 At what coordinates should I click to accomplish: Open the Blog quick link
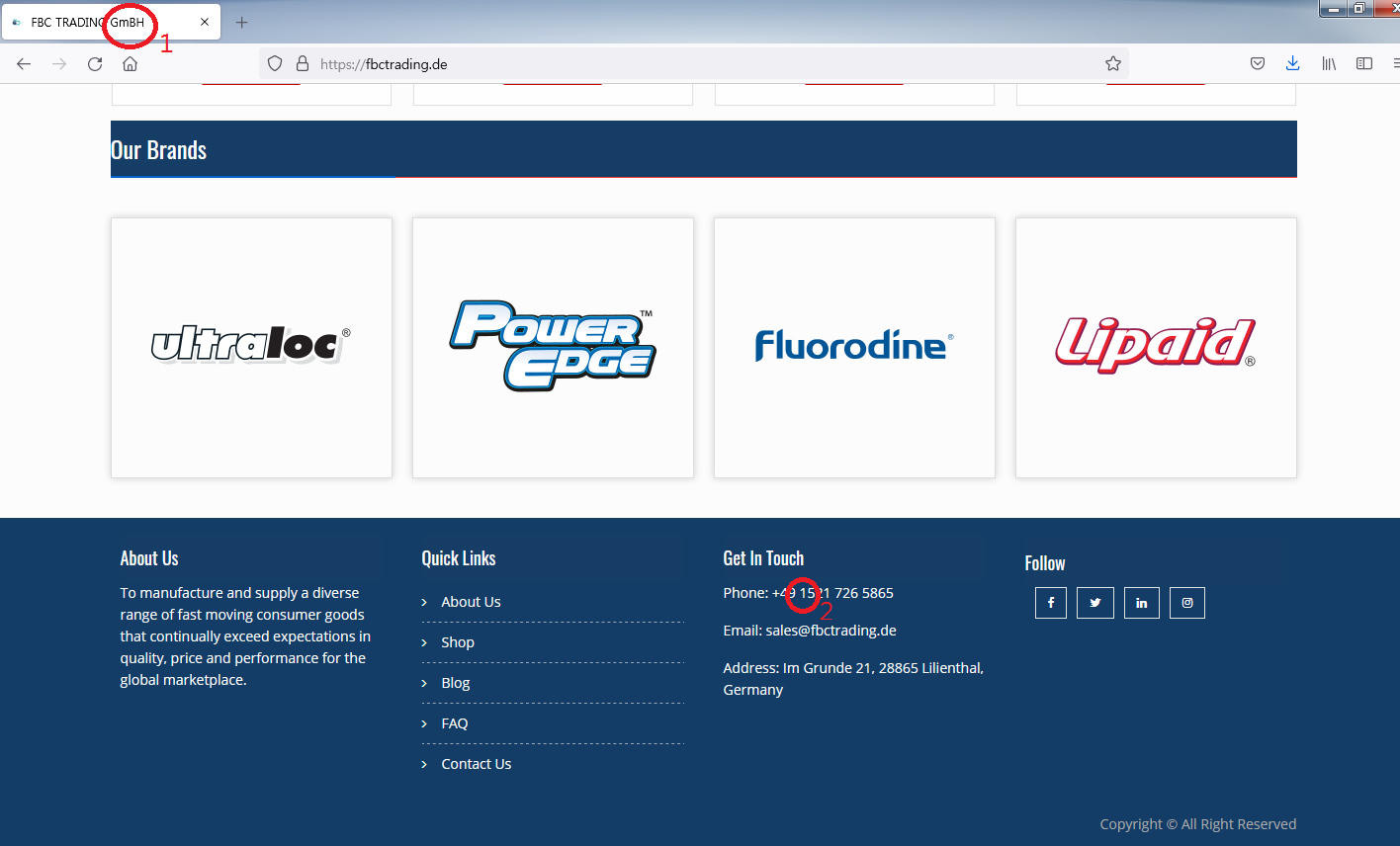point(456,683)
